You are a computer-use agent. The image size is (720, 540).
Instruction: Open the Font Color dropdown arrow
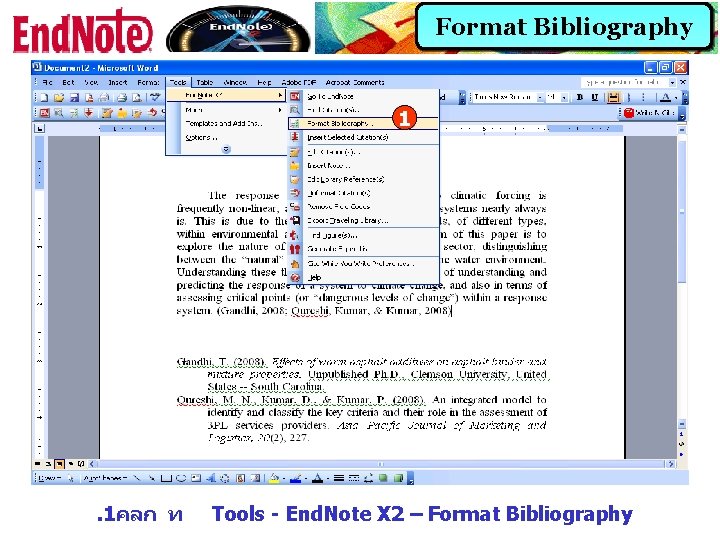676,98
